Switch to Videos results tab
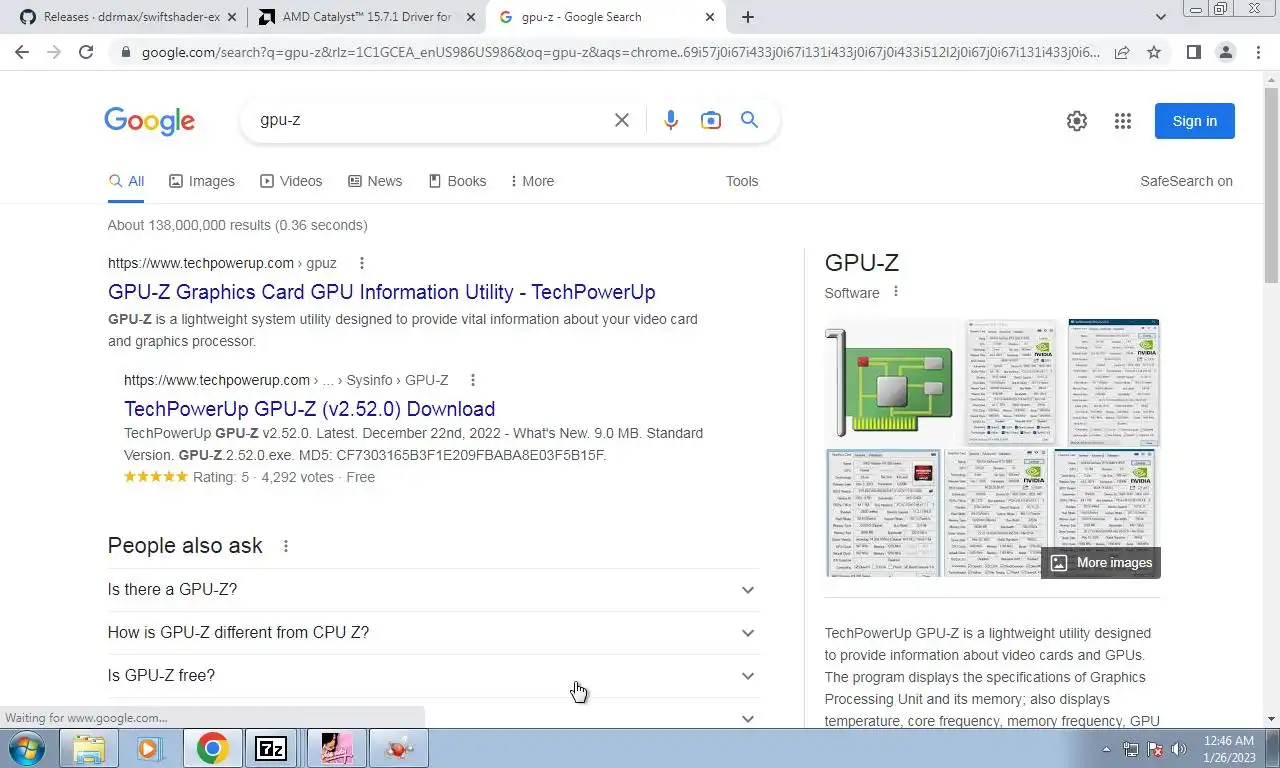1280x768 pixels. pyautogui.click(x=291, y=181)
